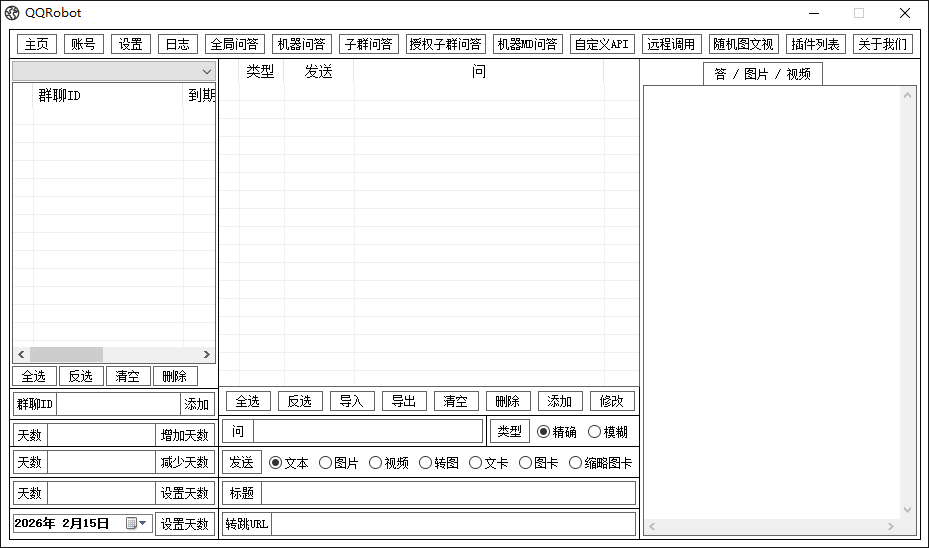Select the 精确 exact match radio button
This screenshot has width=929, height=548.
544,432
